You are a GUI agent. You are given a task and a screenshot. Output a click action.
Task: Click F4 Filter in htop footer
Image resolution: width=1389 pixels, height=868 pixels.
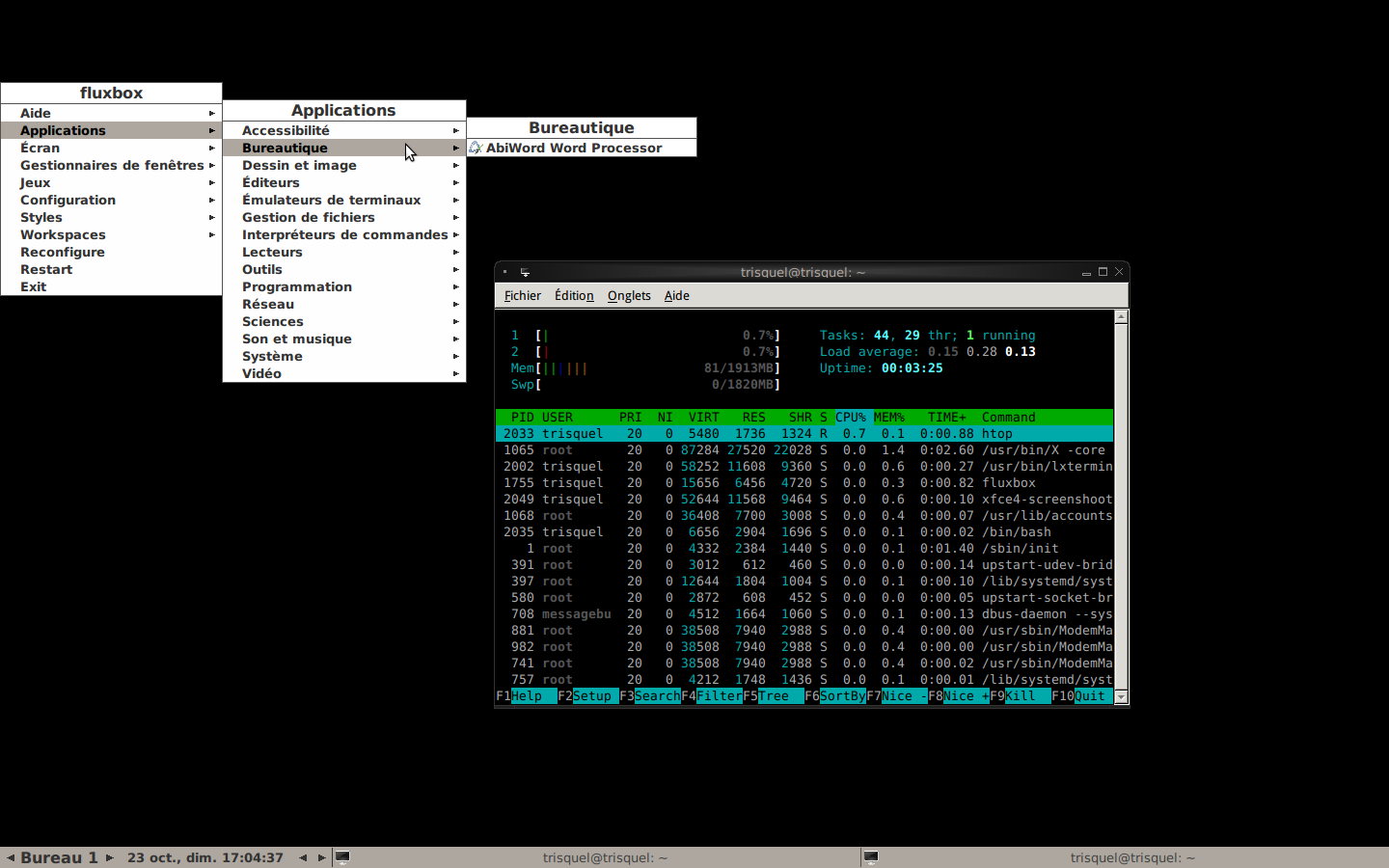(712, 696)
